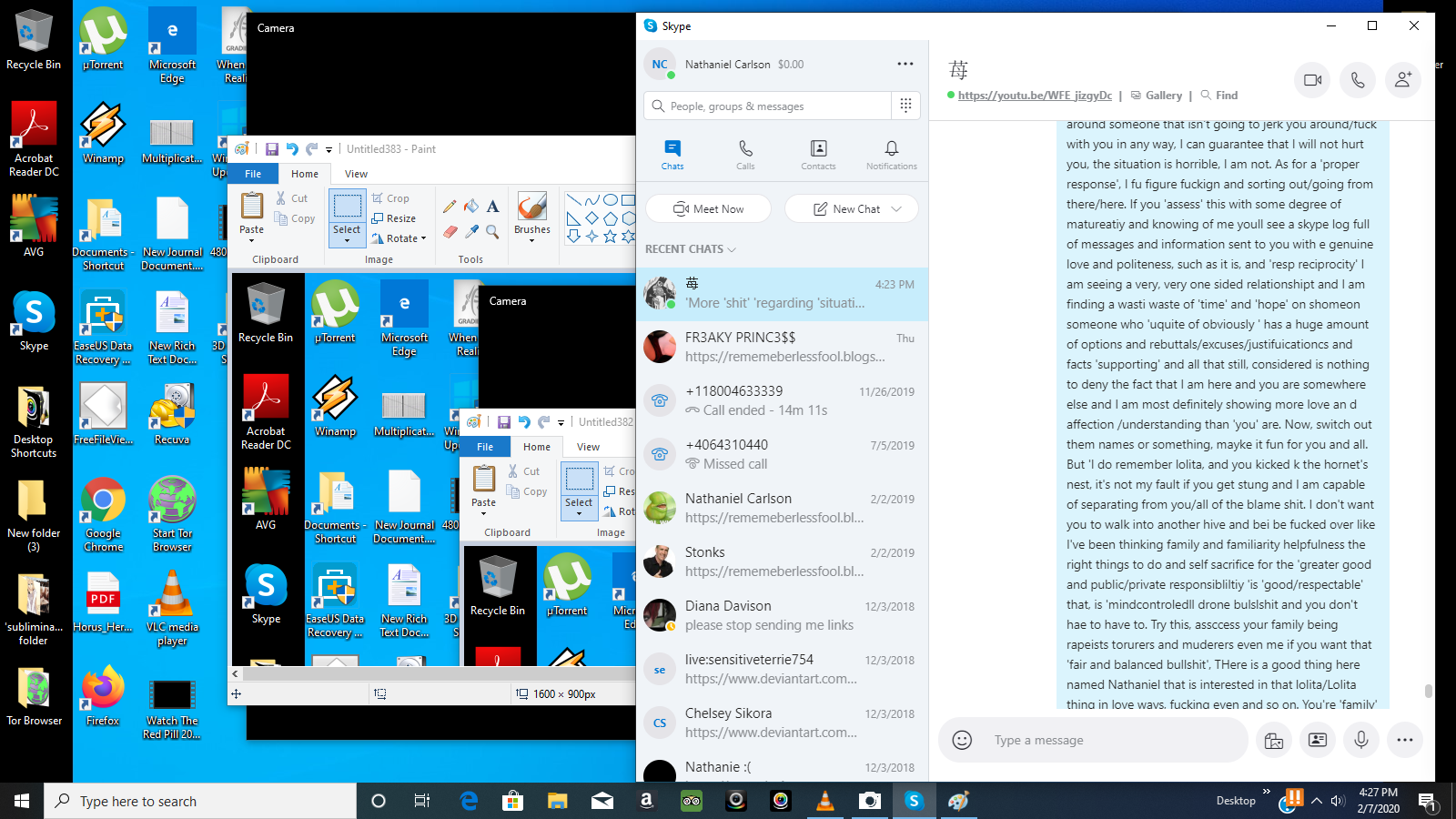The height and width of the screenshot is (819, 1456).
Task: Show hidden system tray icons
Action: pos(1316,801)
